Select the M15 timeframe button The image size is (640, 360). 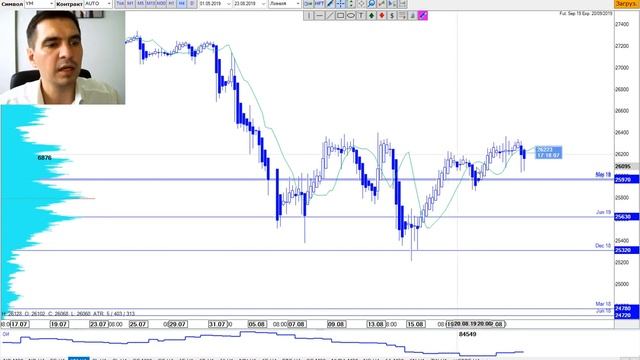tap(151, 4)
